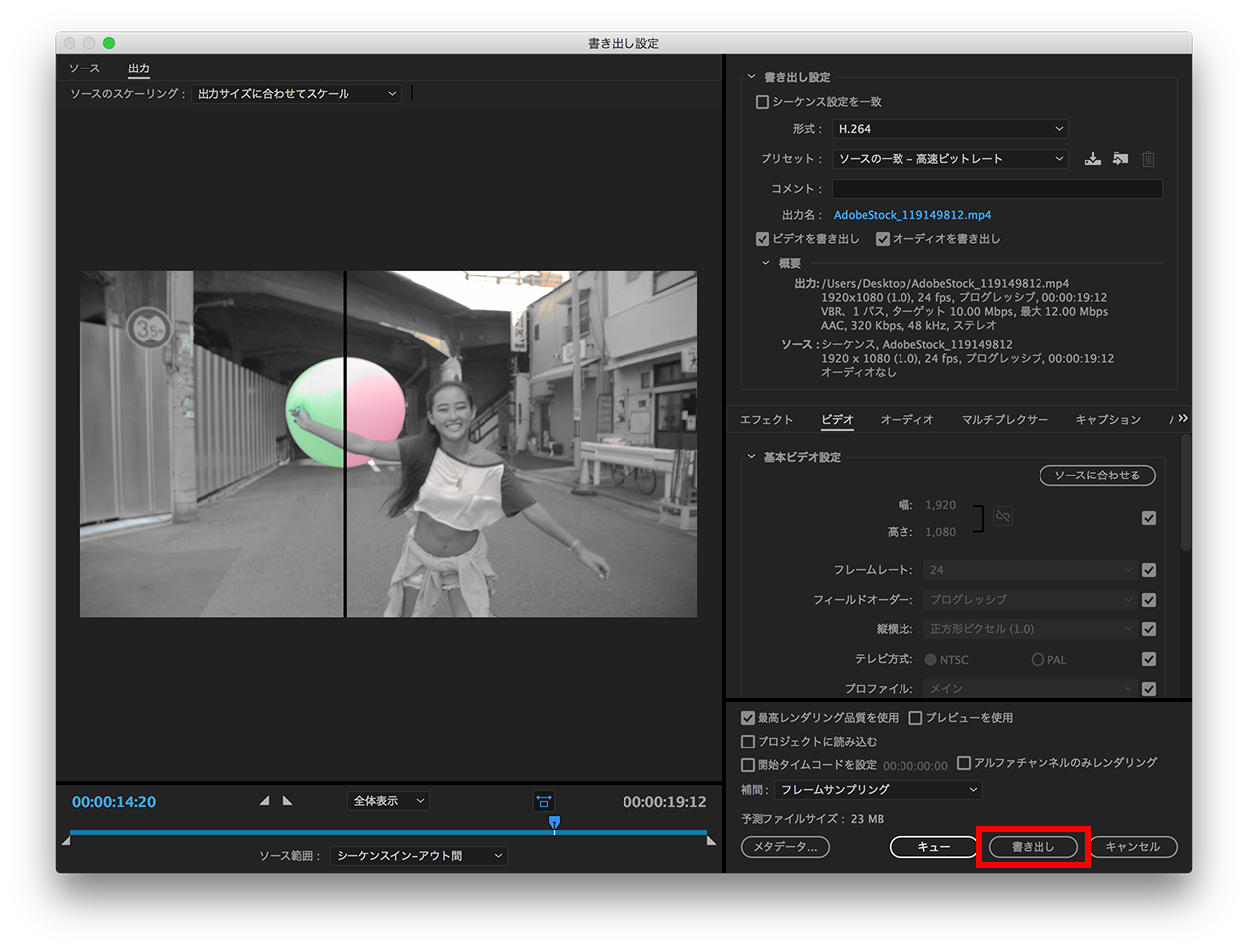Click the current timecode 00:00:14:20
Screen dimensions: 1248x952
[x=114, y=802]
